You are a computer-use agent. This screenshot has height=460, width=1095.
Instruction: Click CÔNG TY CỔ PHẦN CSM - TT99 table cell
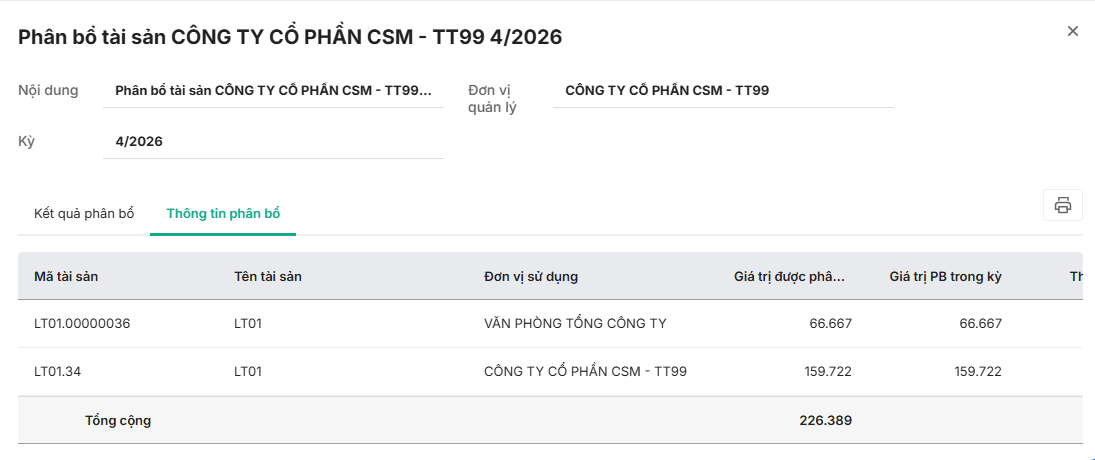585,371
